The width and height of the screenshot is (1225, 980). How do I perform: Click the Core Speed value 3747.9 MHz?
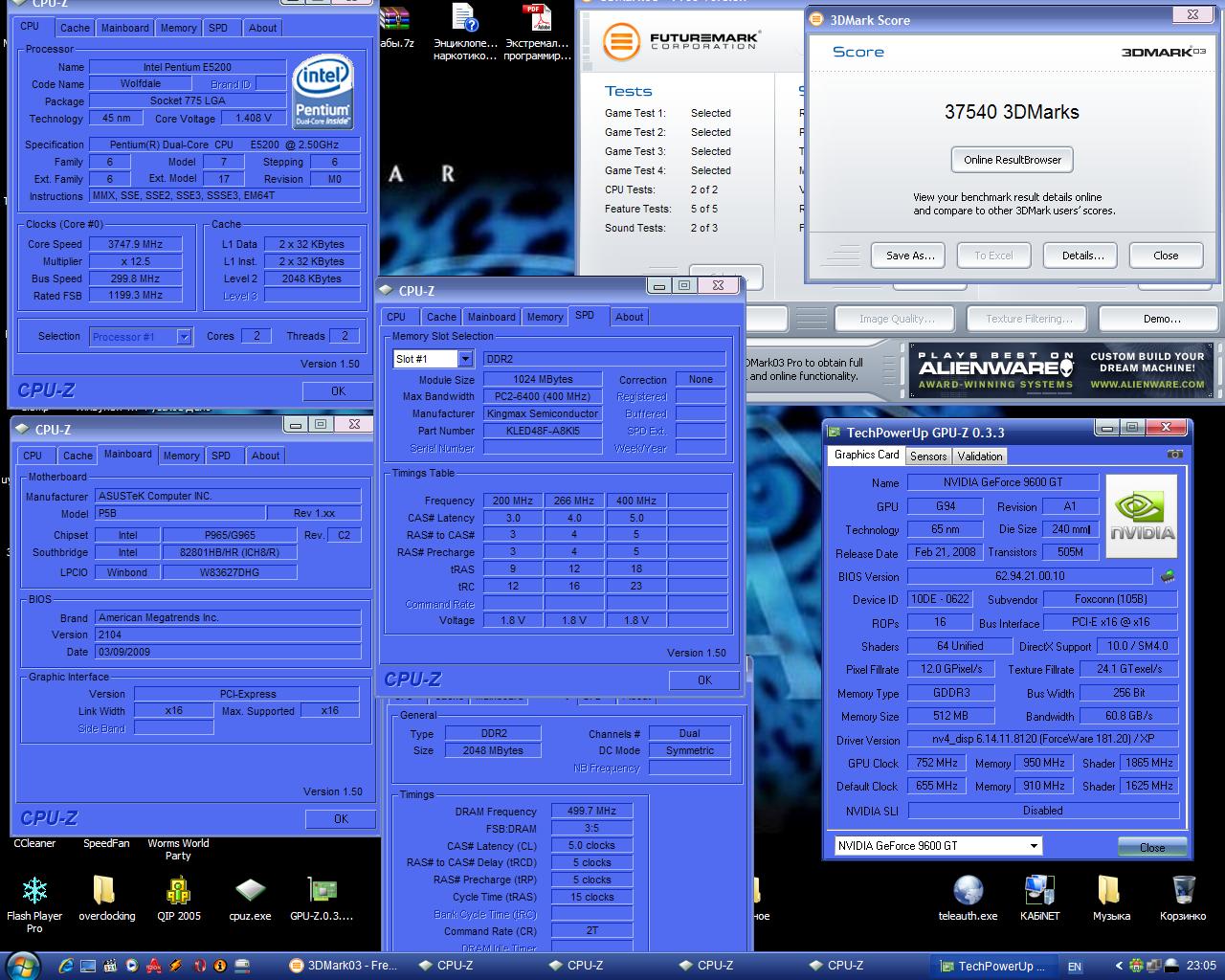tap(135, 244)
